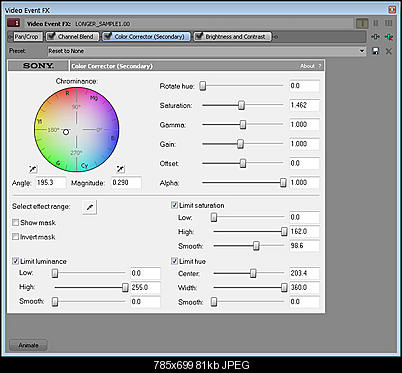Click the remove plug-in icon

coord(389,37)
